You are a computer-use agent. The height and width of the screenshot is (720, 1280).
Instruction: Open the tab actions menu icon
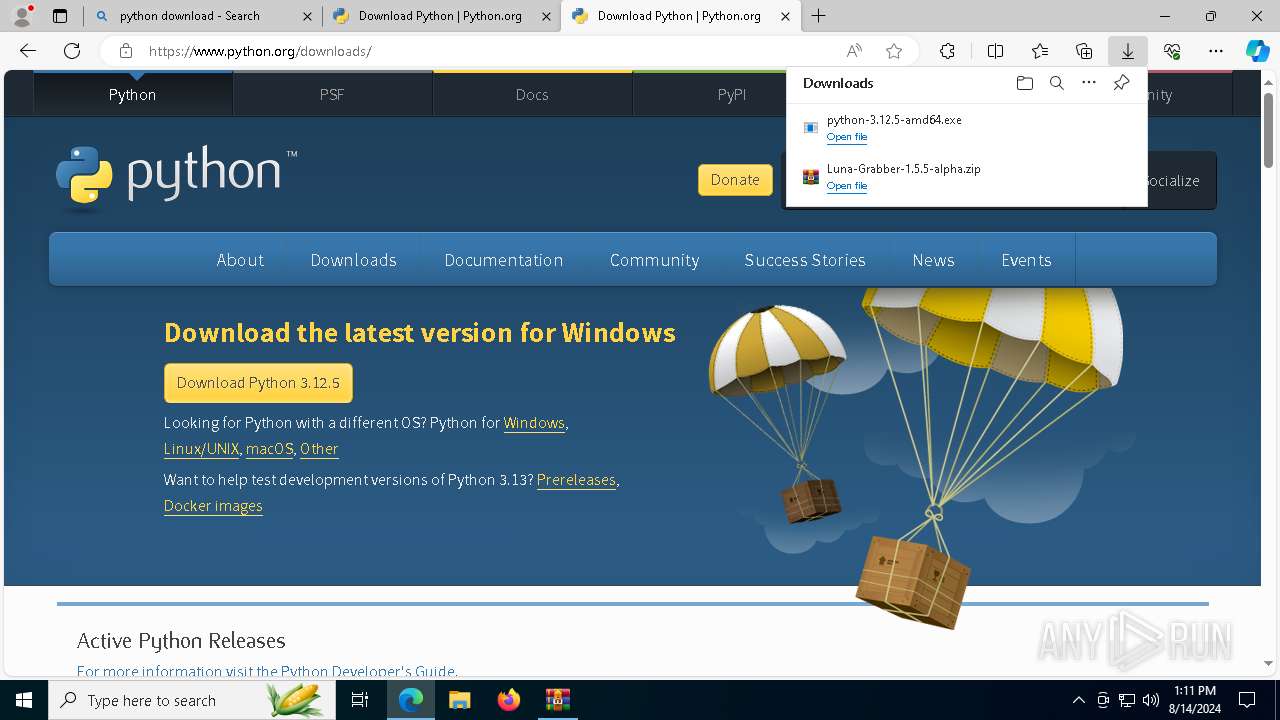point(60,16)
